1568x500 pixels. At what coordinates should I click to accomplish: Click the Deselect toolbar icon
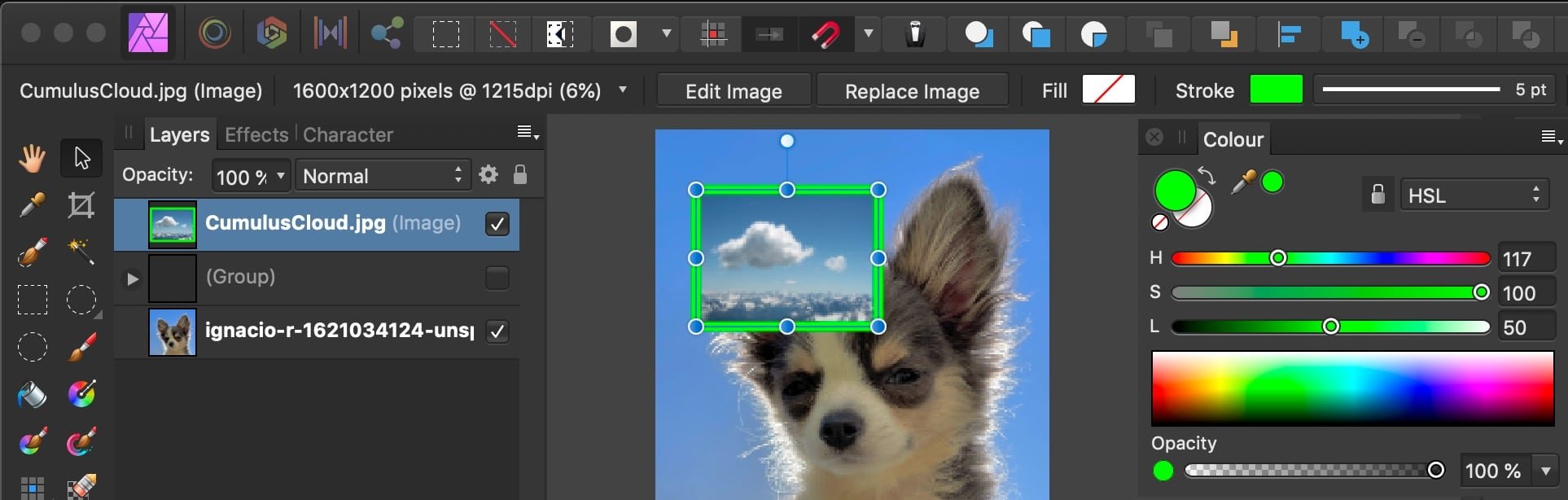click(x=502, y=34)
